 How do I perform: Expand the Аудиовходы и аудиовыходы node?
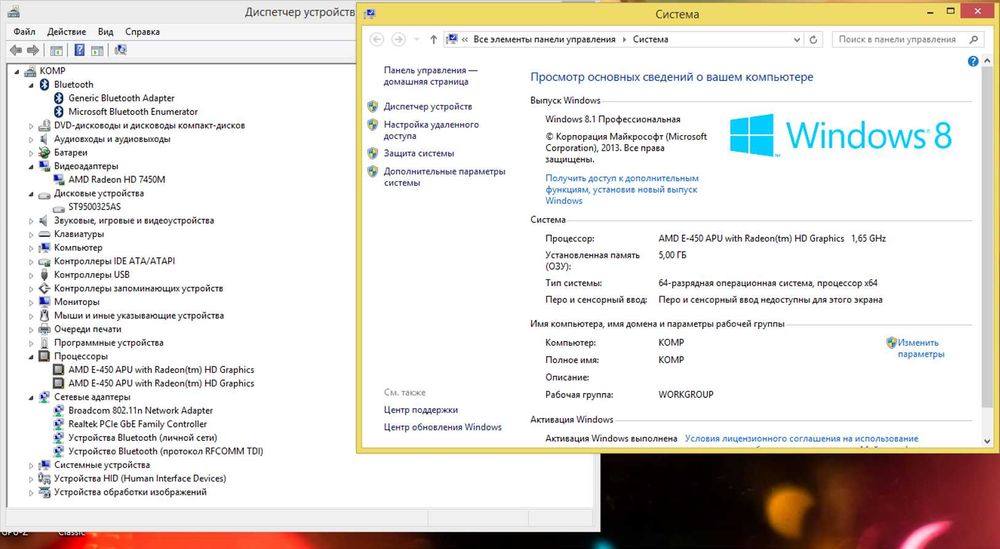coord(31,139)
